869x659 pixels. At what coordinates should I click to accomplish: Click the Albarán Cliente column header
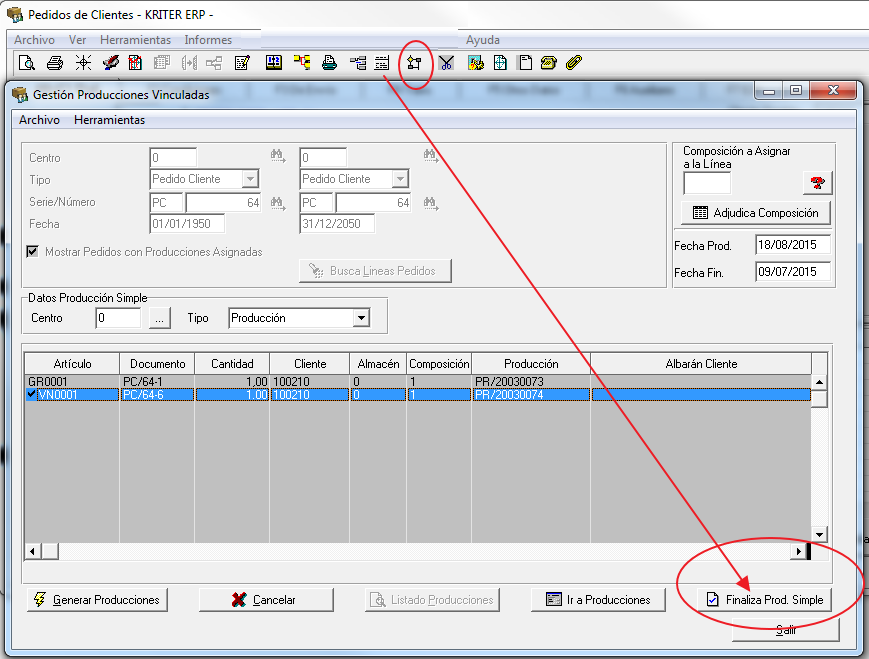[701, 364]
